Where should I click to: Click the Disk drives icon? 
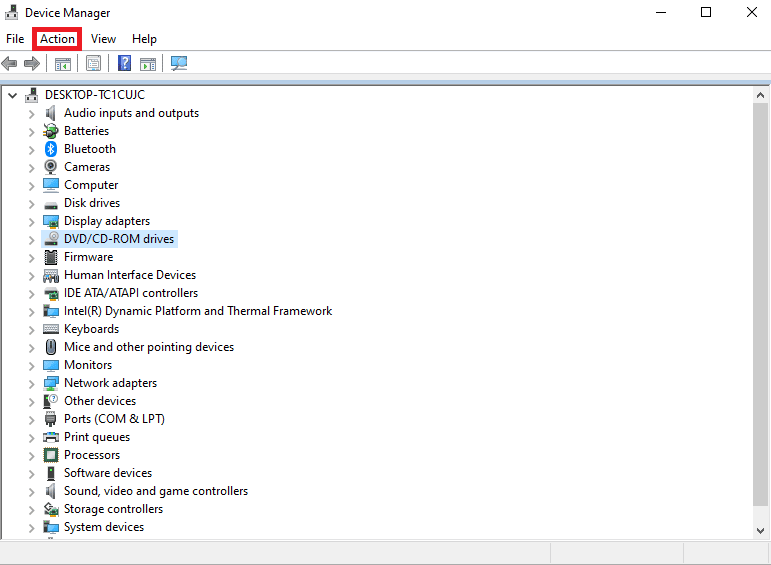pyautogui.click(x=51, y=205)
